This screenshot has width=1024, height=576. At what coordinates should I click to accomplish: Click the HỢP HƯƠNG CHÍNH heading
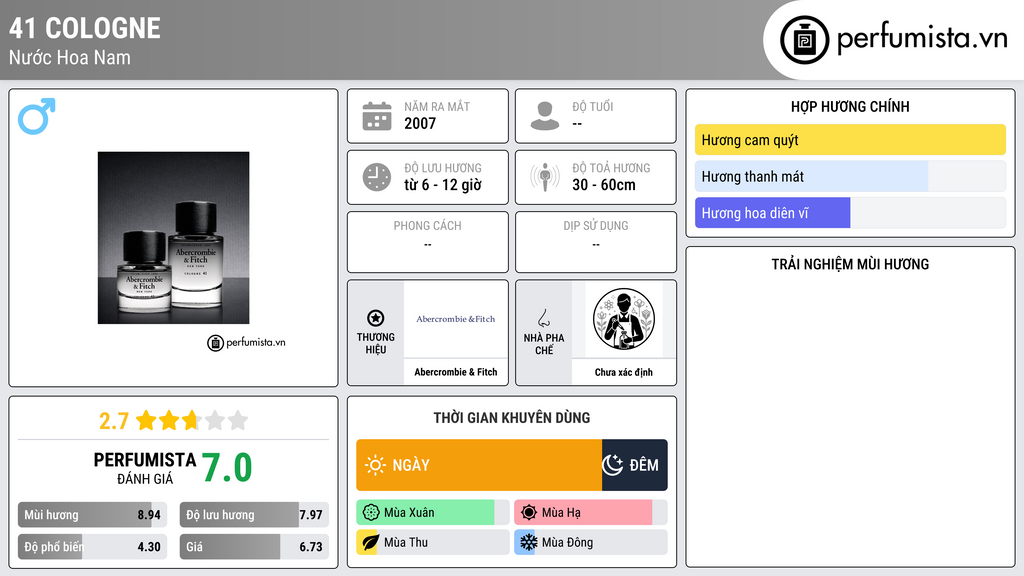pyautogui.click(x=850, y=106)
